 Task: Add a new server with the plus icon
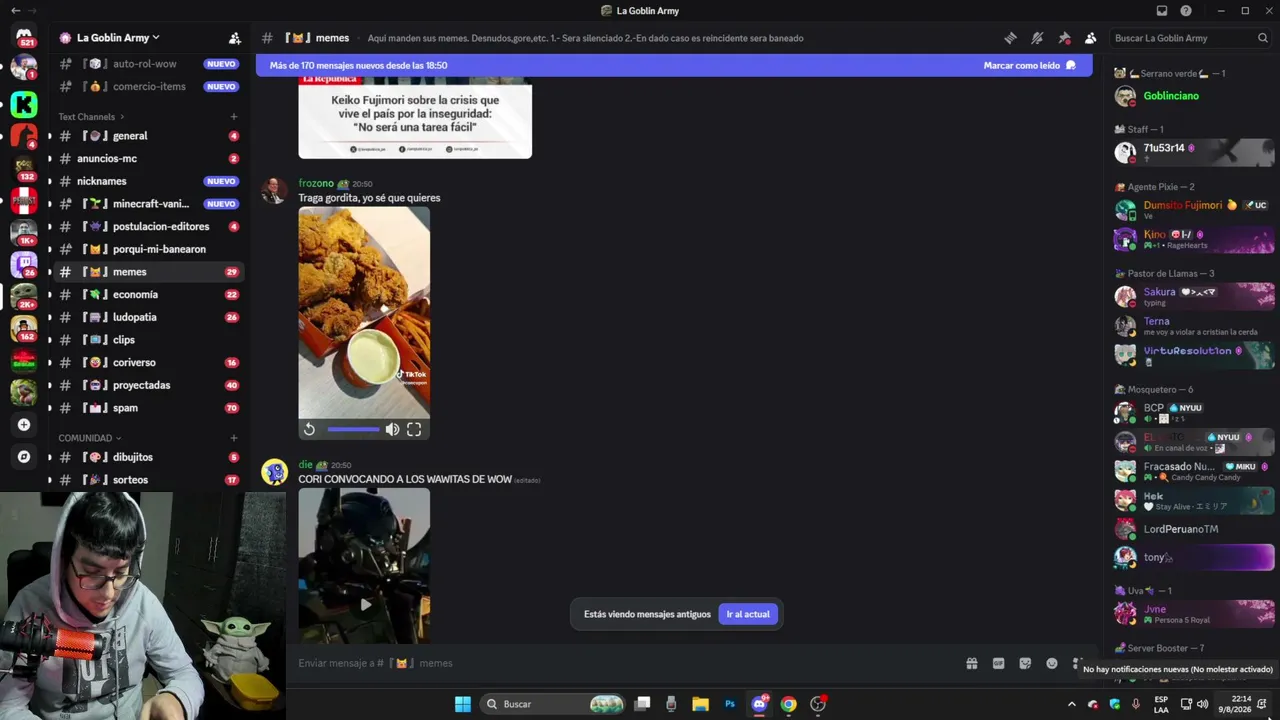24,424
